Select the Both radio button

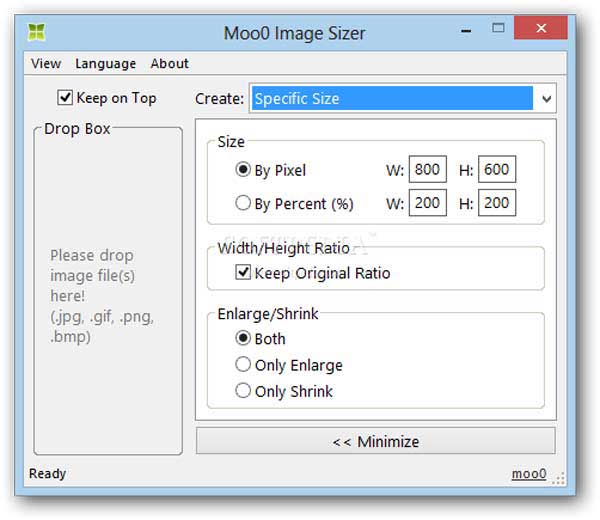point(243,338)
